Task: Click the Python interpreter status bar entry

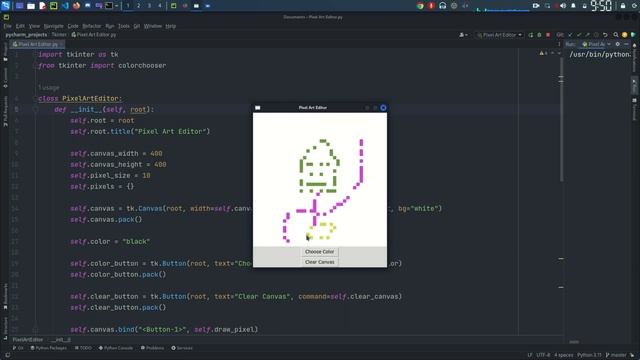Action: coord(589,355)
